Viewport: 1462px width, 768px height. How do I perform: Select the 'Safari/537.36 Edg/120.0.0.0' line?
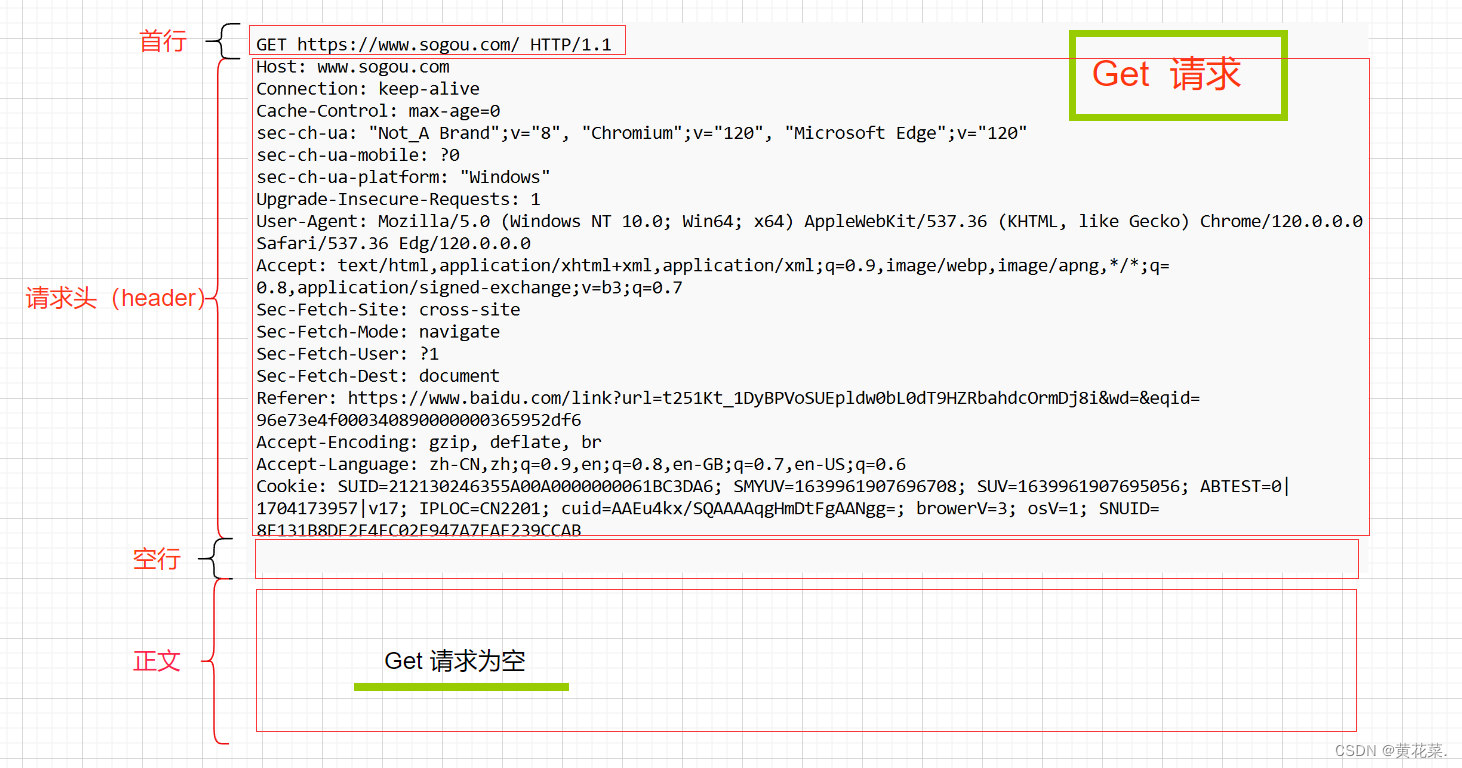click(393, 243)
